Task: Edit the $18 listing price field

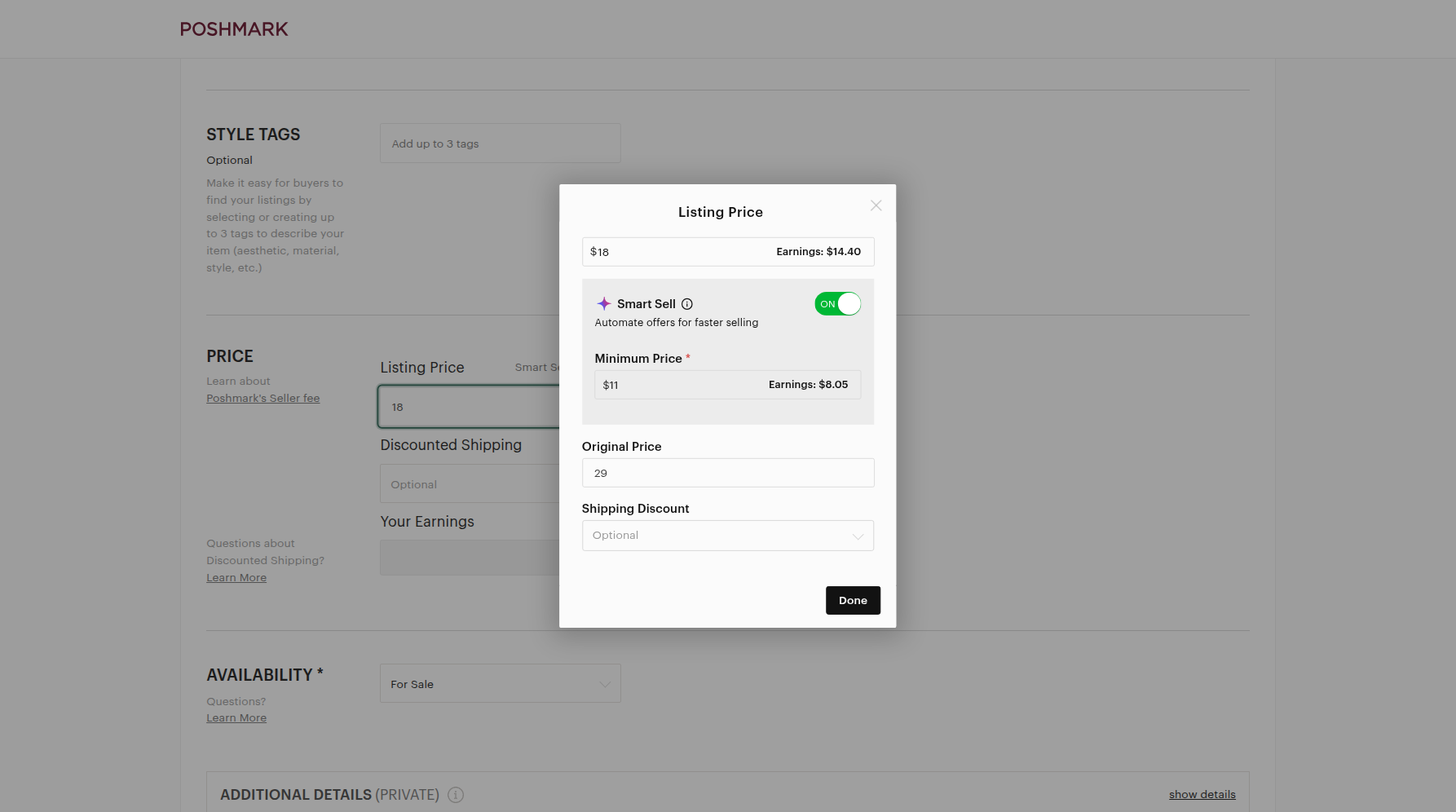Action: (728, 252)
